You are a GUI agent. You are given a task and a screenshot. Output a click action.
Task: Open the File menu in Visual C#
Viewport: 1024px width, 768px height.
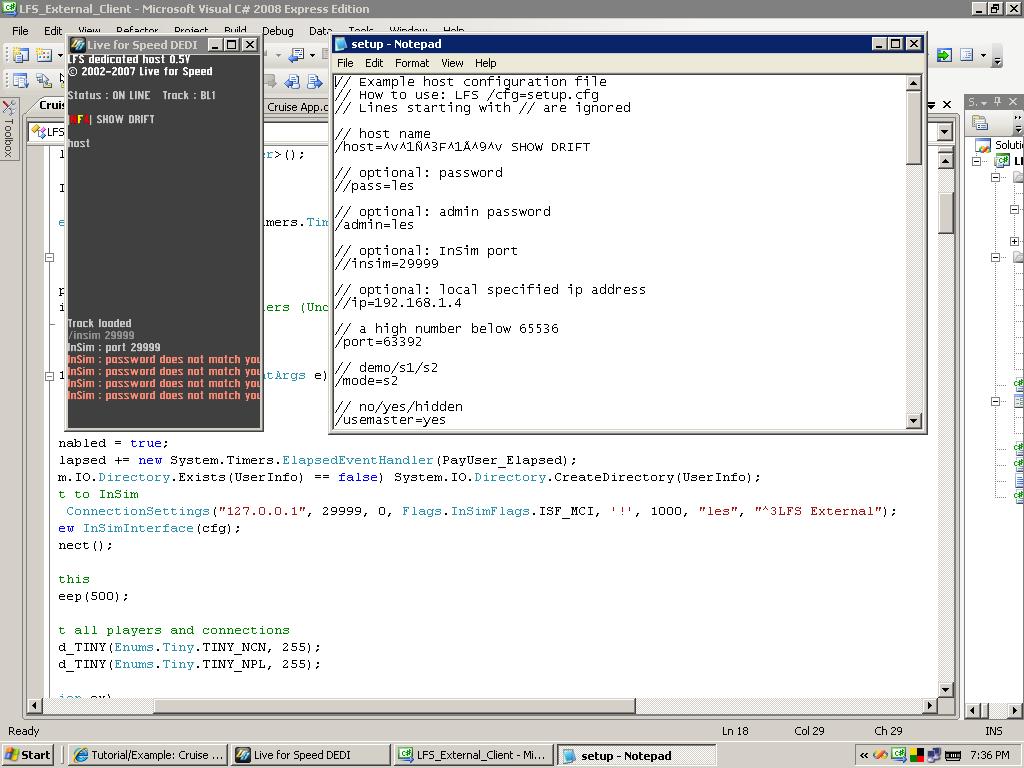click(20, 31)
